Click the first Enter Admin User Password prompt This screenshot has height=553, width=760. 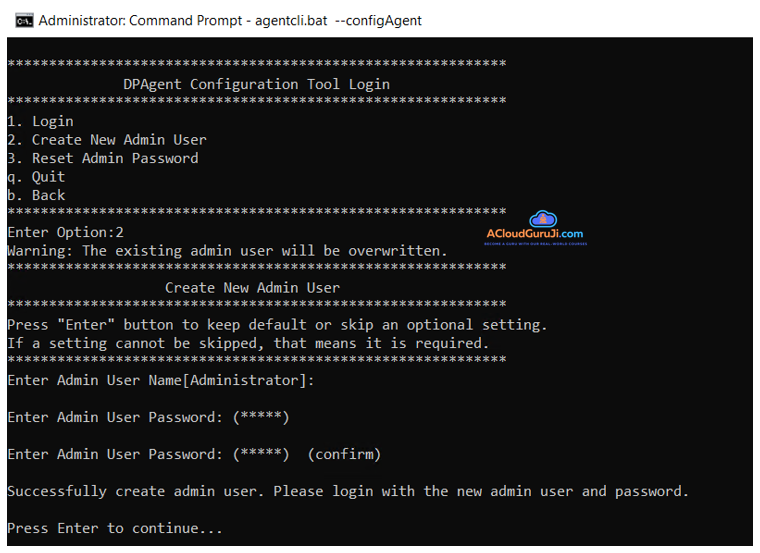click(x=148, y=417)
